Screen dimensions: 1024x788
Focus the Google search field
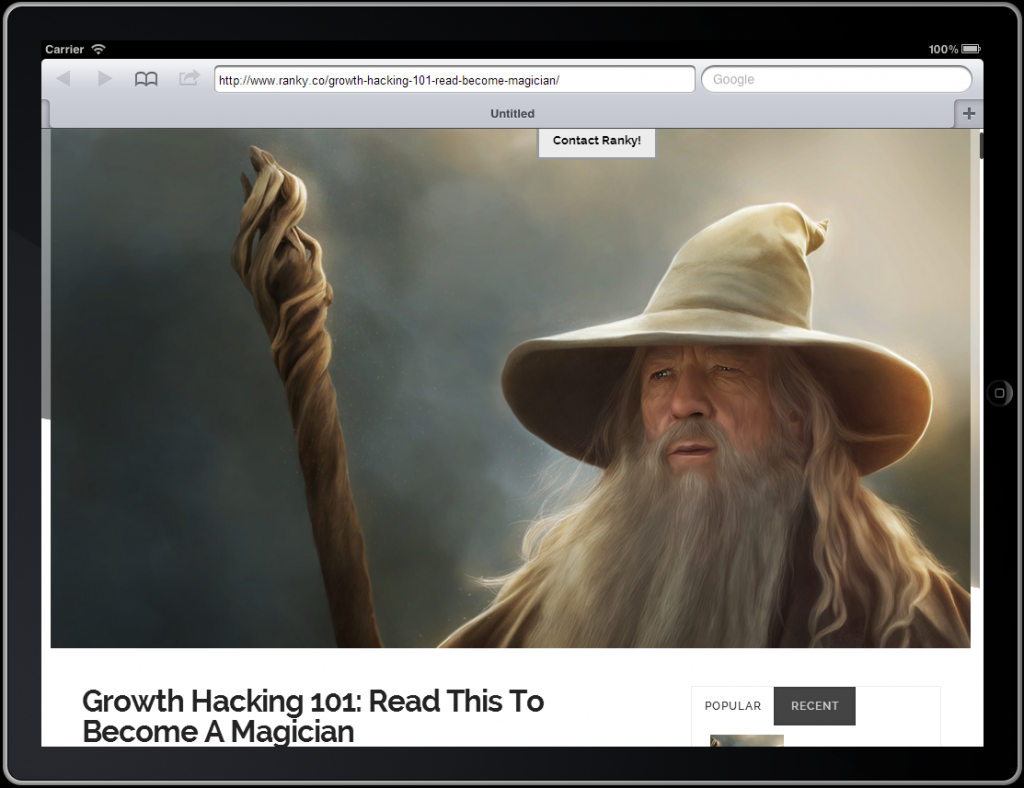coord(837,80)
